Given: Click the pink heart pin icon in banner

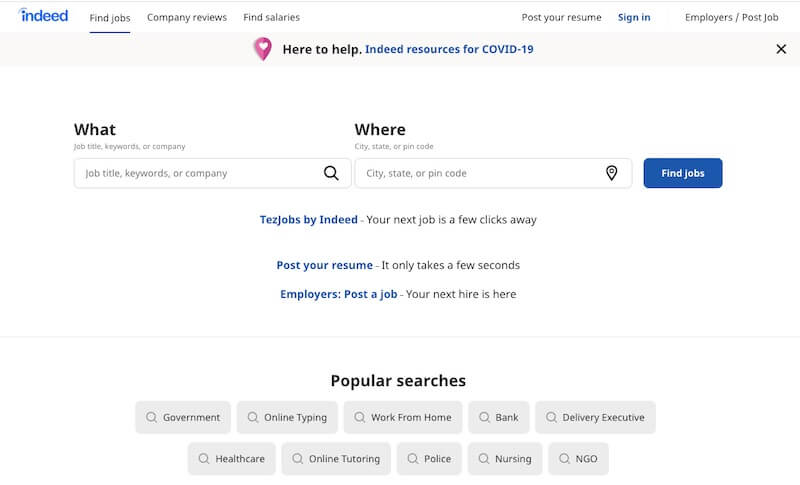Looking at the screenshot, I should tap(263, 49).
